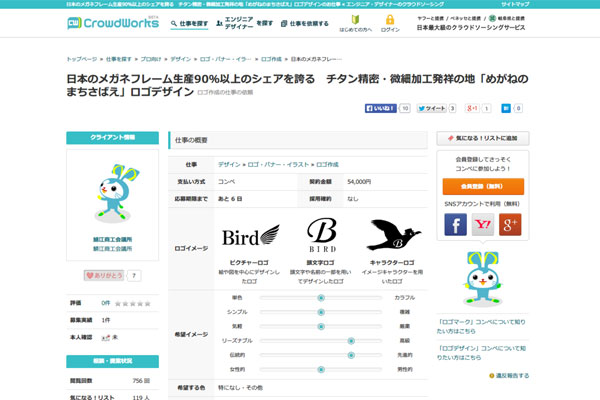Screen dimensions: 600x400
Task: Click the CrowdWorks logo
Action: (113, 23)
